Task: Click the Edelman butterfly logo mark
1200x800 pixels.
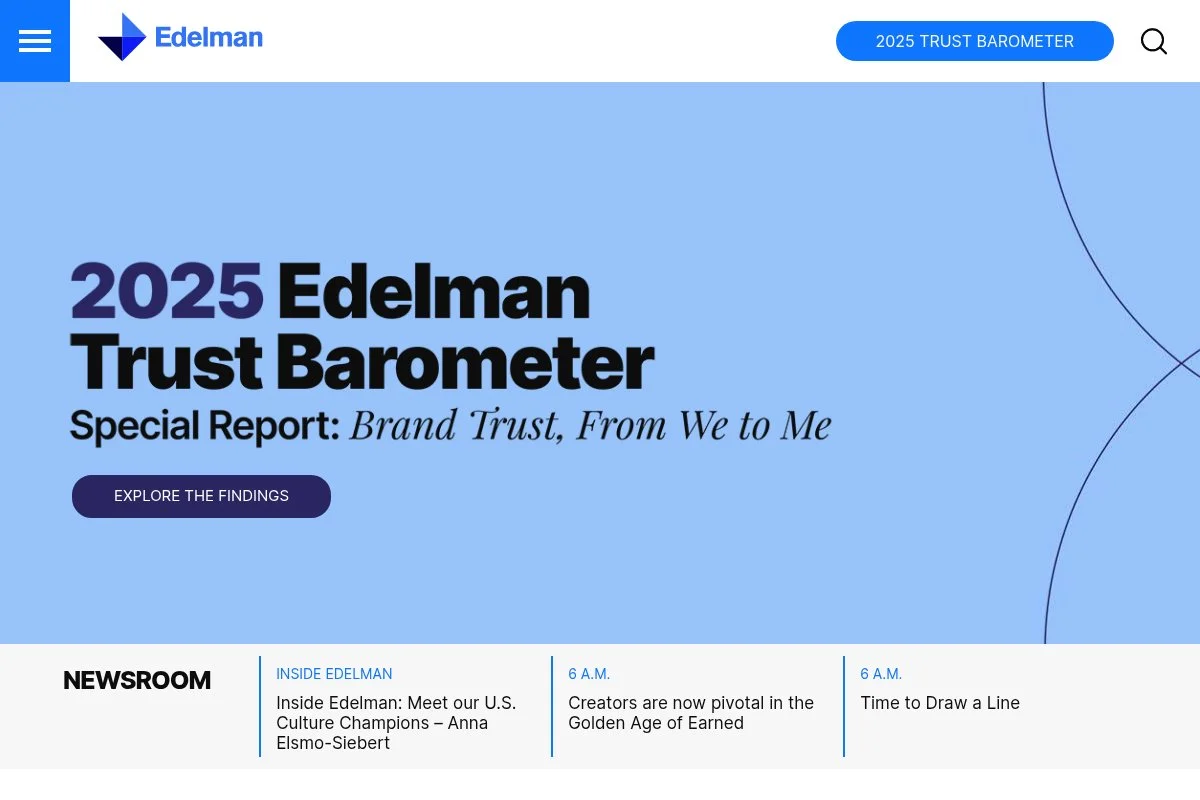Action: click(x=121, y=38)
